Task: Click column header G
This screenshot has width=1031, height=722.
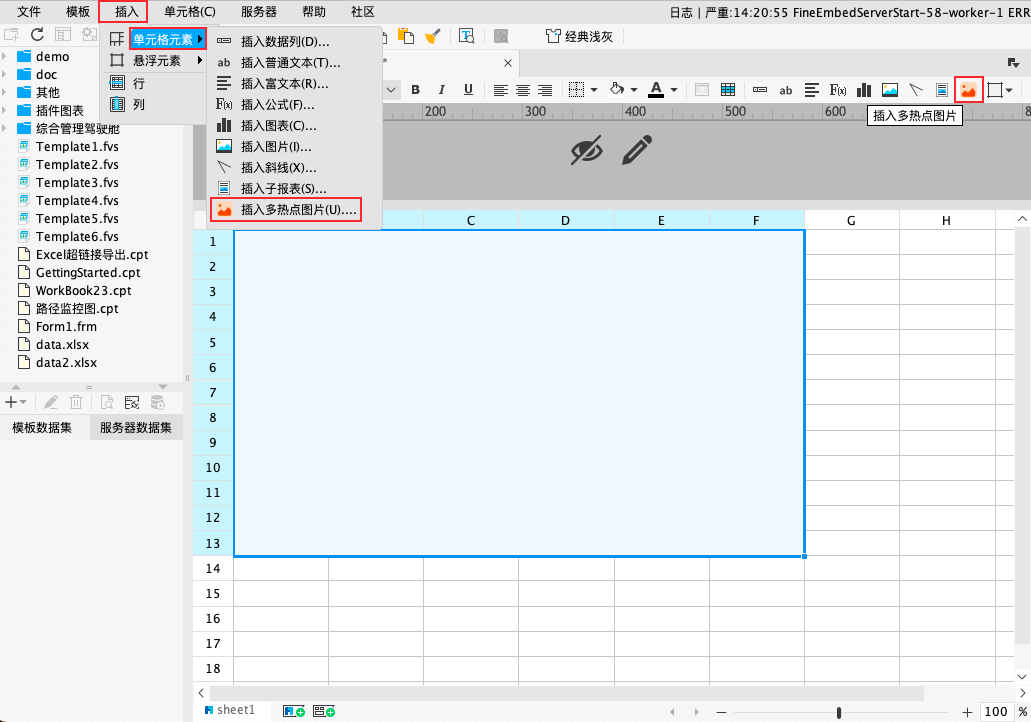Action: coord(851,220)
